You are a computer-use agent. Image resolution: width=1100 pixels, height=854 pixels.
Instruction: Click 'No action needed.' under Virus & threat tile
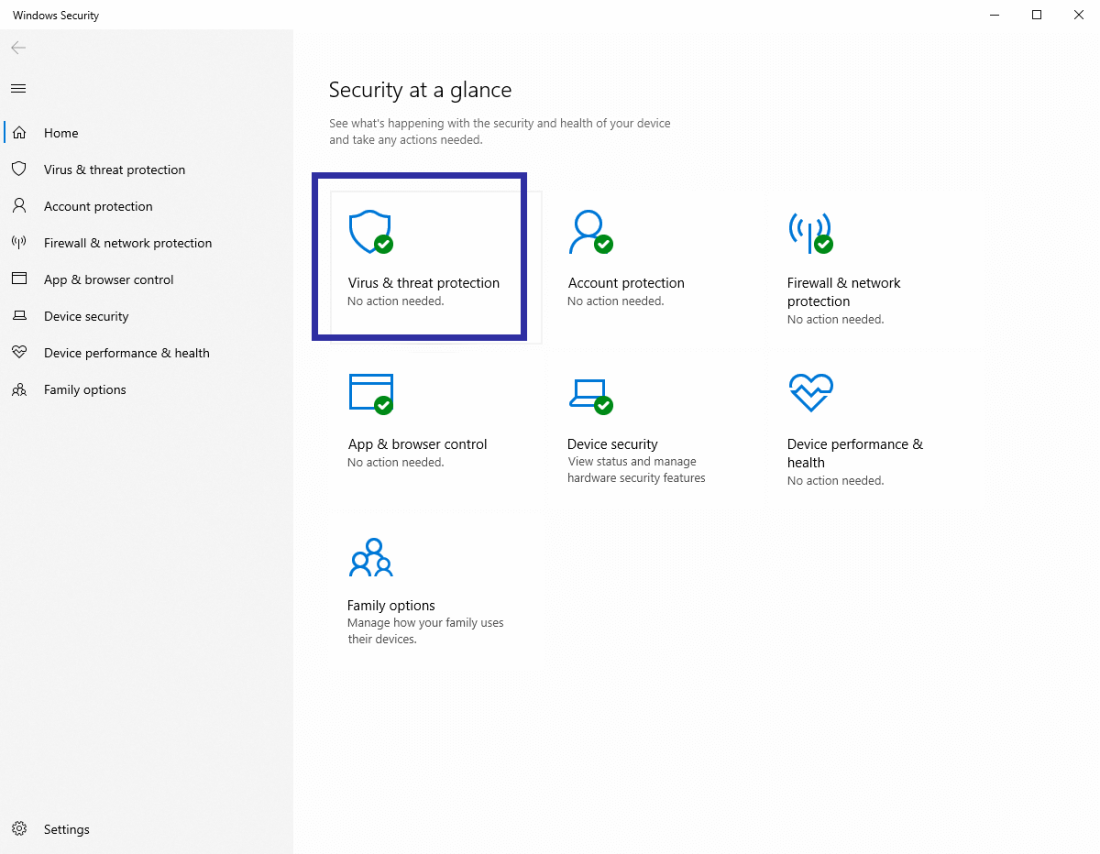(396, 301)
